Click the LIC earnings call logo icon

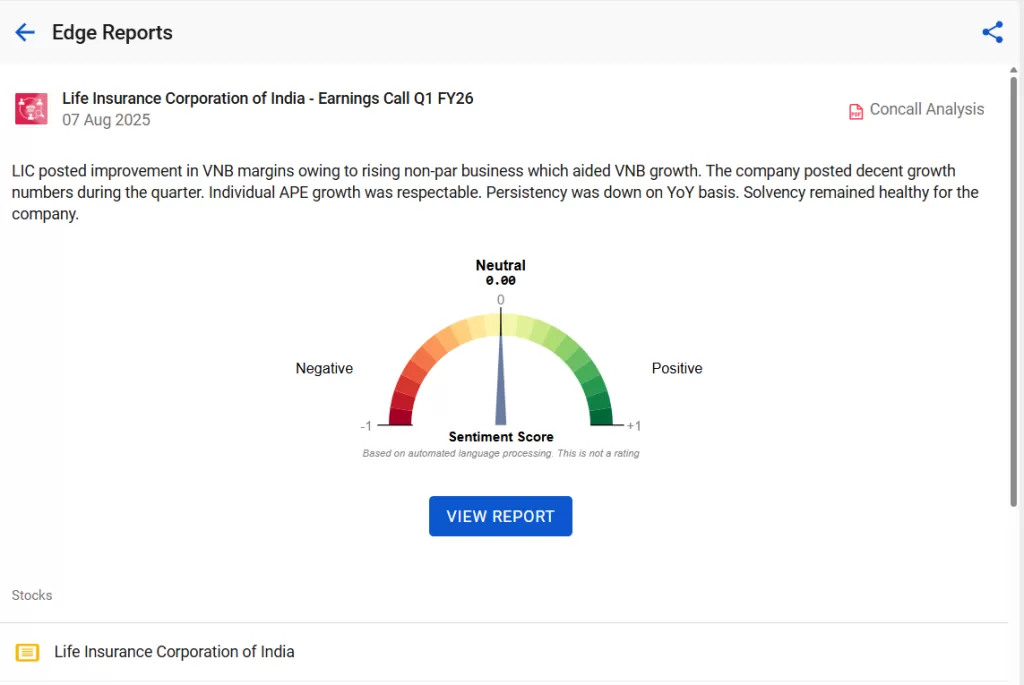click(x=31, y=109)
